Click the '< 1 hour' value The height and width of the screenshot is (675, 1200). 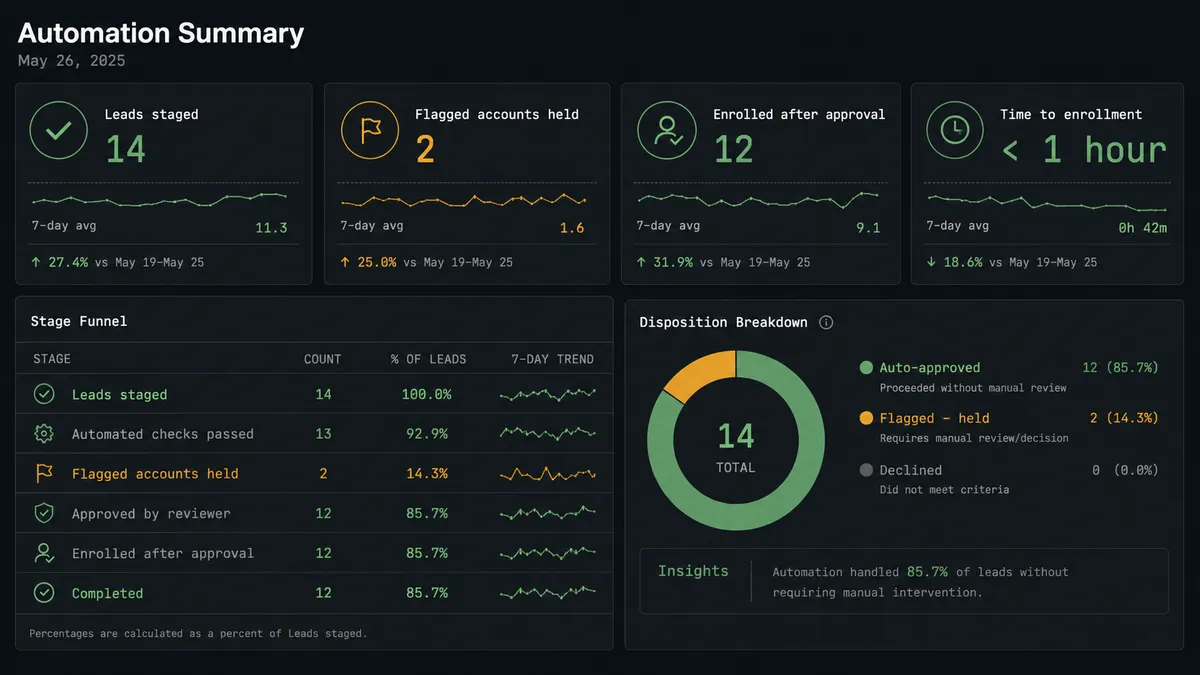(1084, 150)
